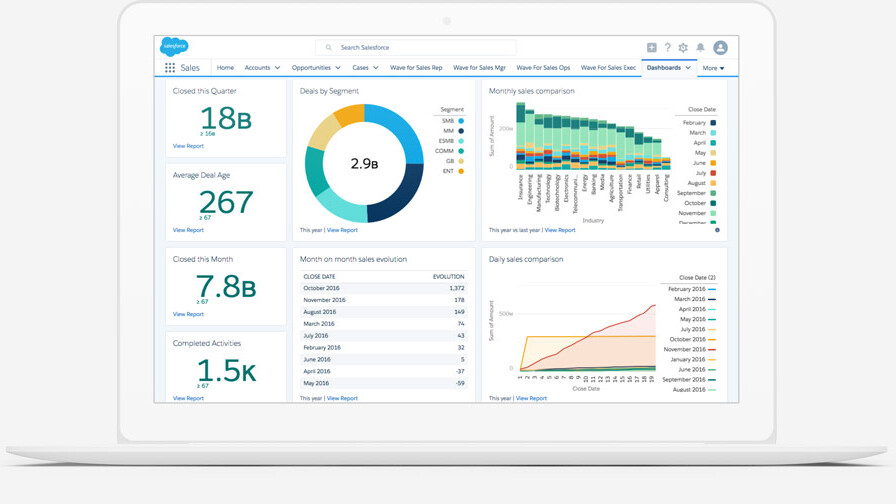
Task: Open the Setup gear icon
Action: point(683,48)
